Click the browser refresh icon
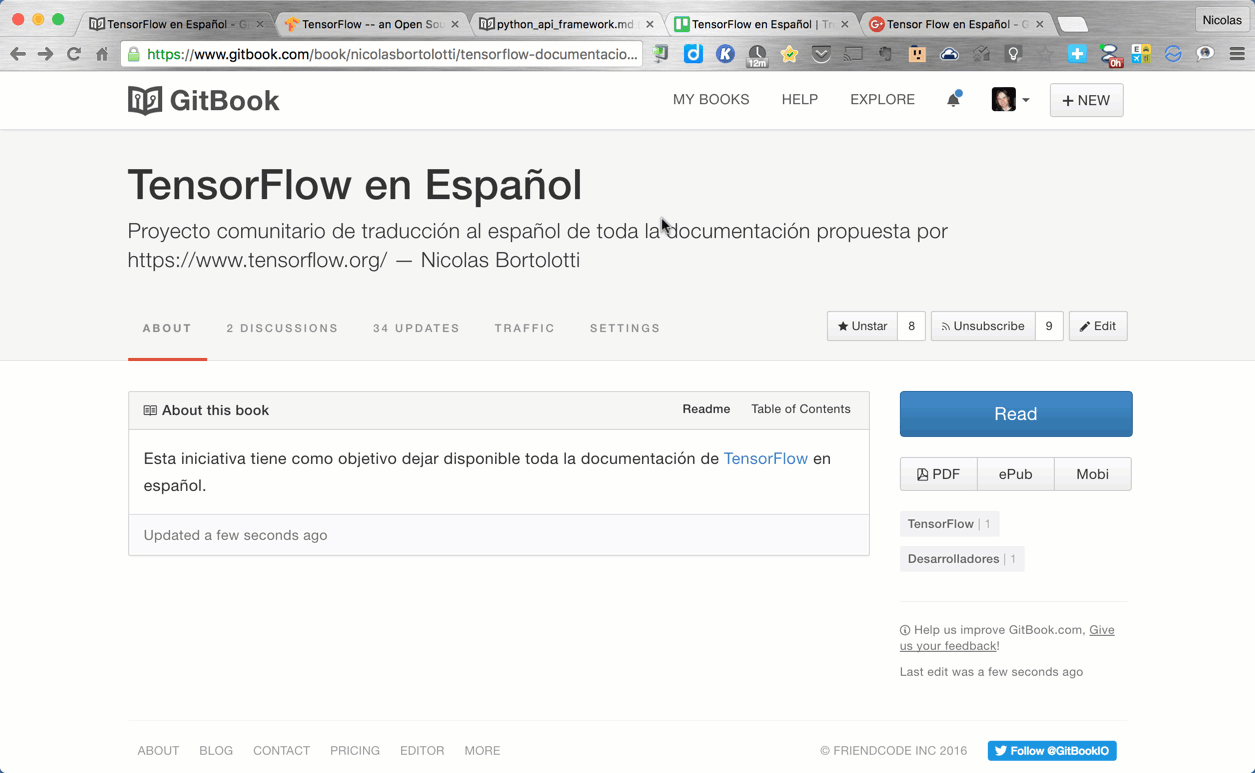The image size is (1255, 773). [75, 54]
